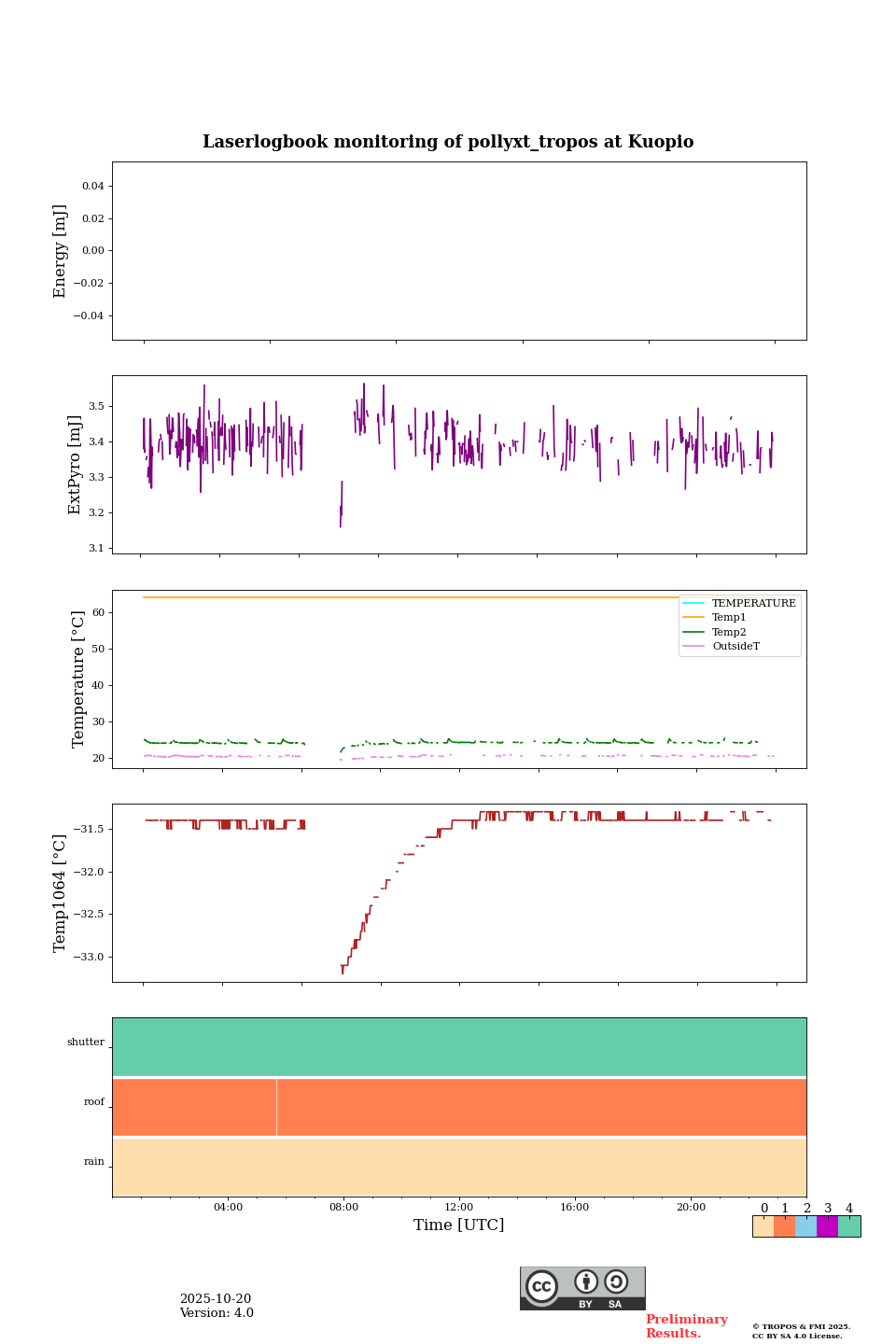Click the BY attribution person icon
Screen dimensions: 896x1344
pyautogui.click(x=586, y=1282)
